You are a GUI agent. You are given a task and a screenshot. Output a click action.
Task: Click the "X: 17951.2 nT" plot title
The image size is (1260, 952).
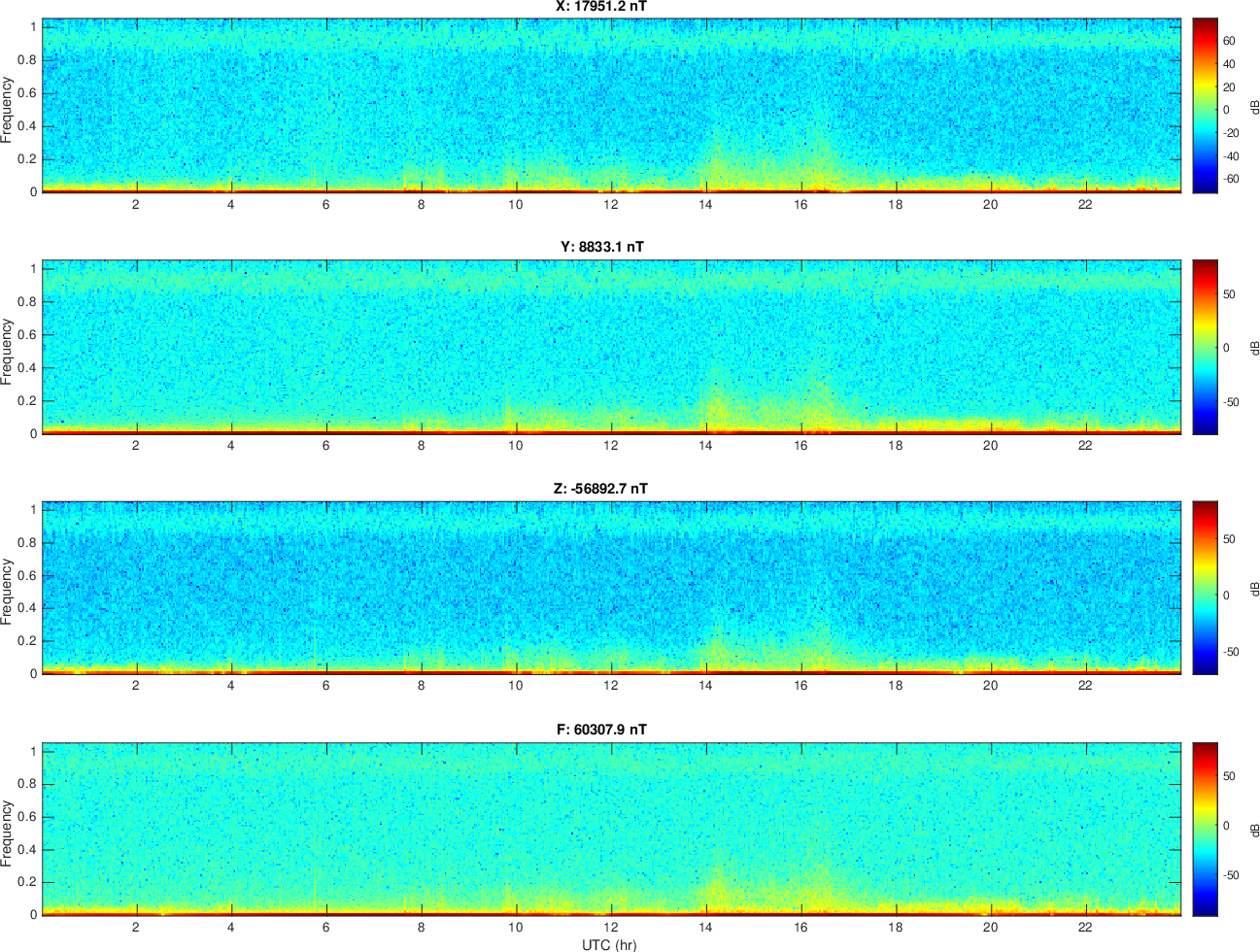pos(601,7)
